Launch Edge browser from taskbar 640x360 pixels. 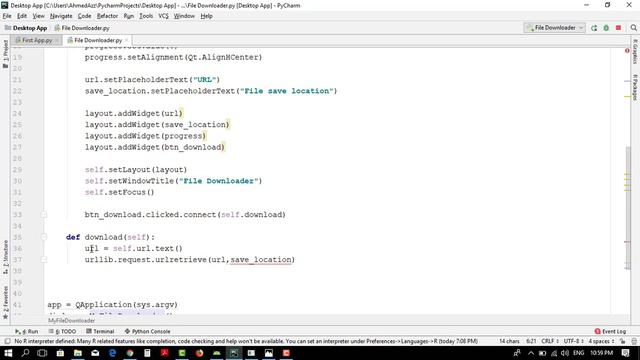[113, 353]
